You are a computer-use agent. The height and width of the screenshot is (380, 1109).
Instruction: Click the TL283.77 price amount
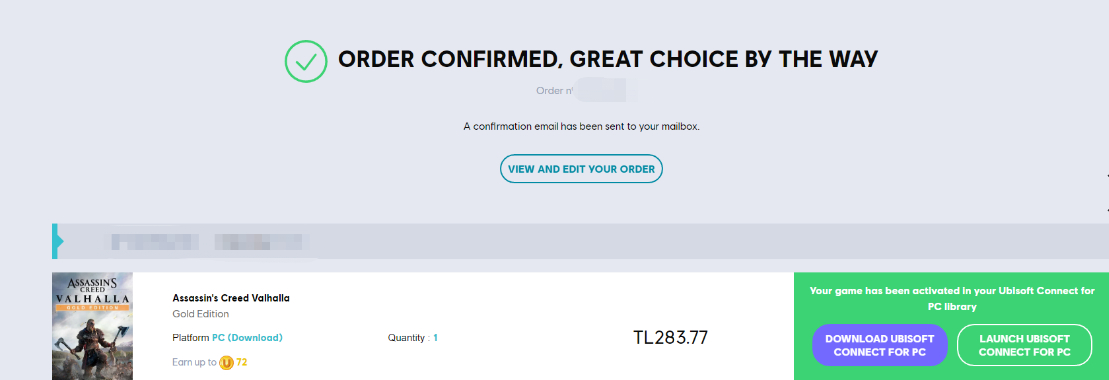670,338
